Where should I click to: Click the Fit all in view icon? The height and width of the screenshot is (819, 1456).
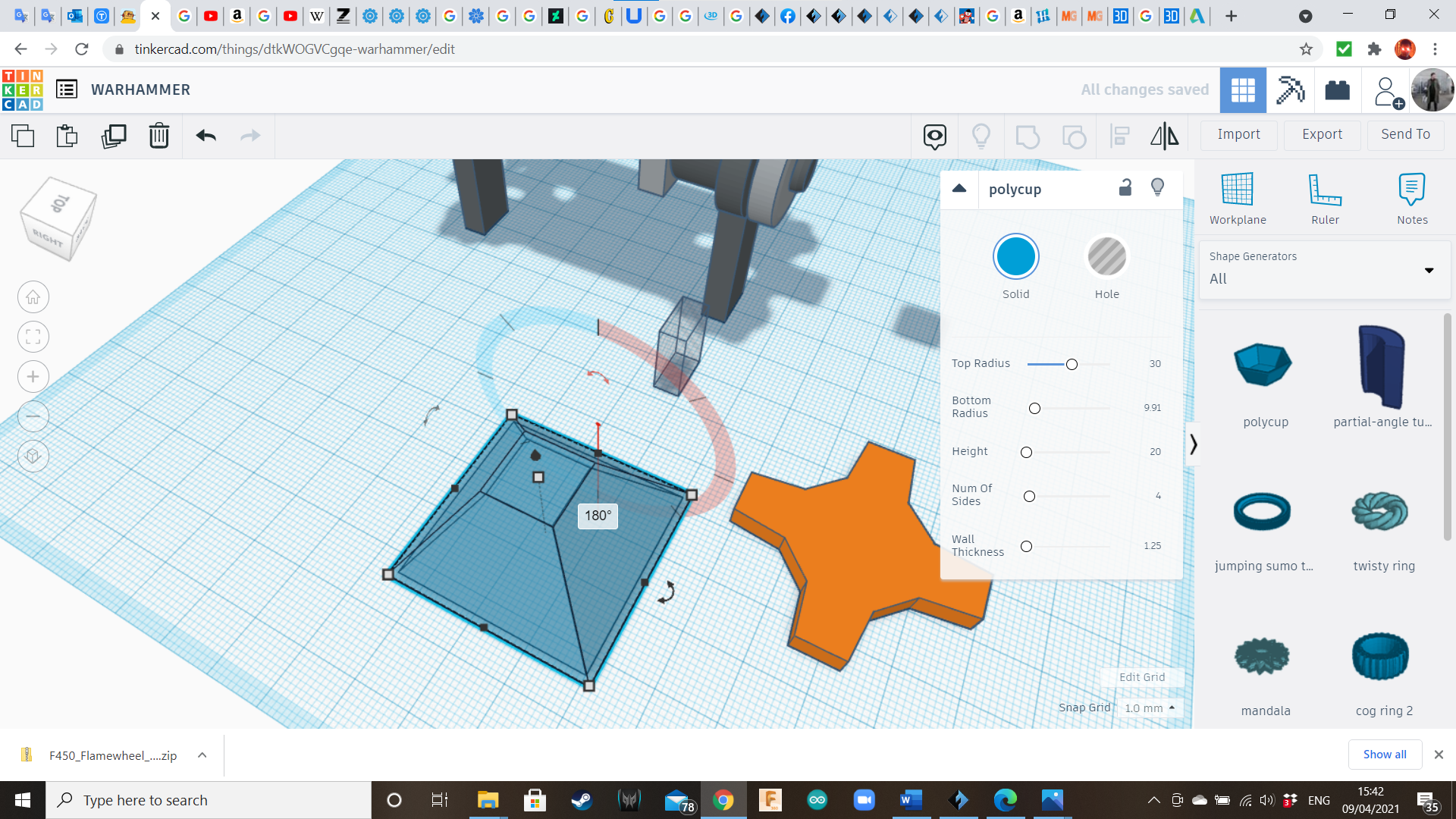33,337
